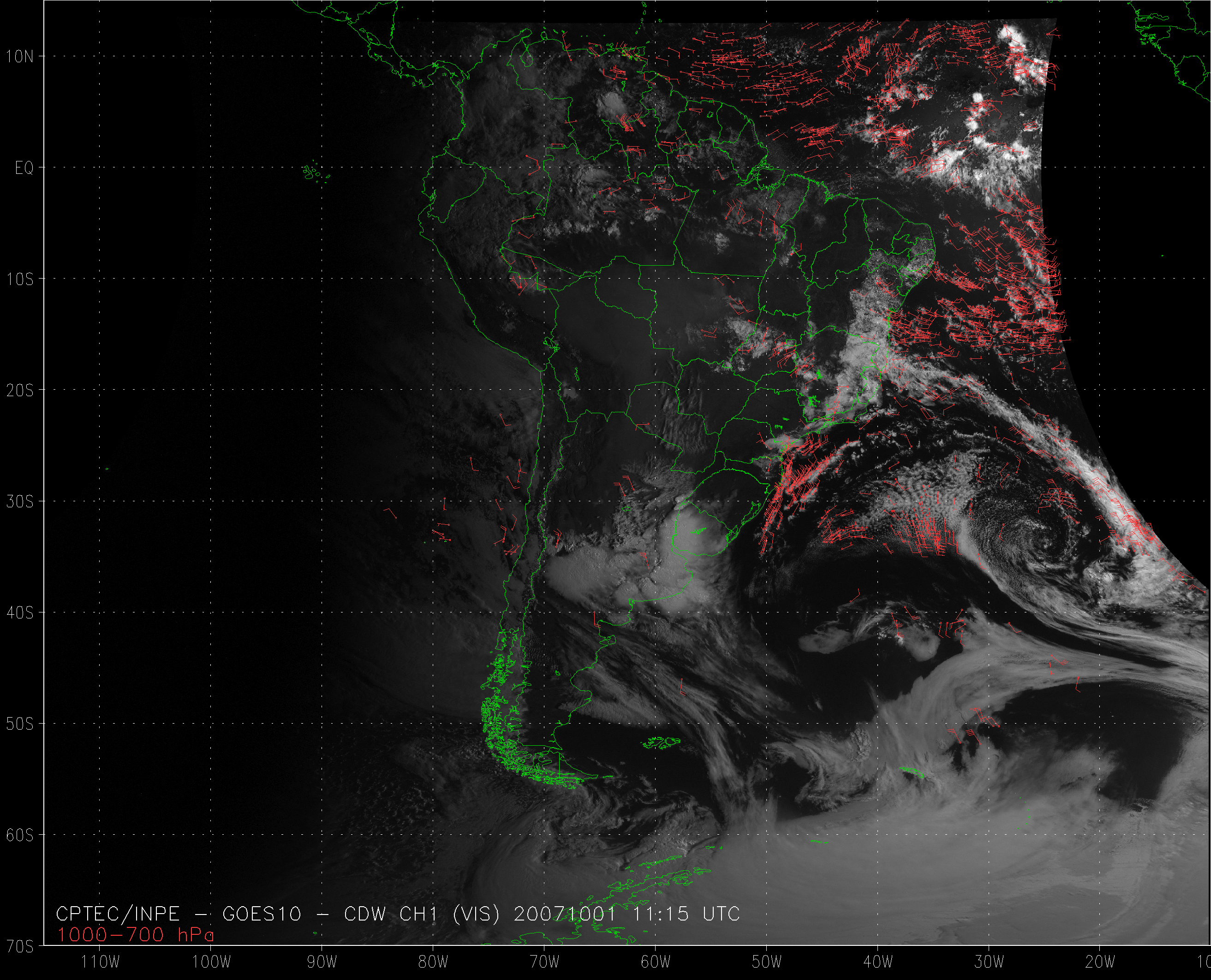Click the red 1000-700 hPa legend text
Image resolution: width=1211 pixels, height=980 pixels.
136,935
